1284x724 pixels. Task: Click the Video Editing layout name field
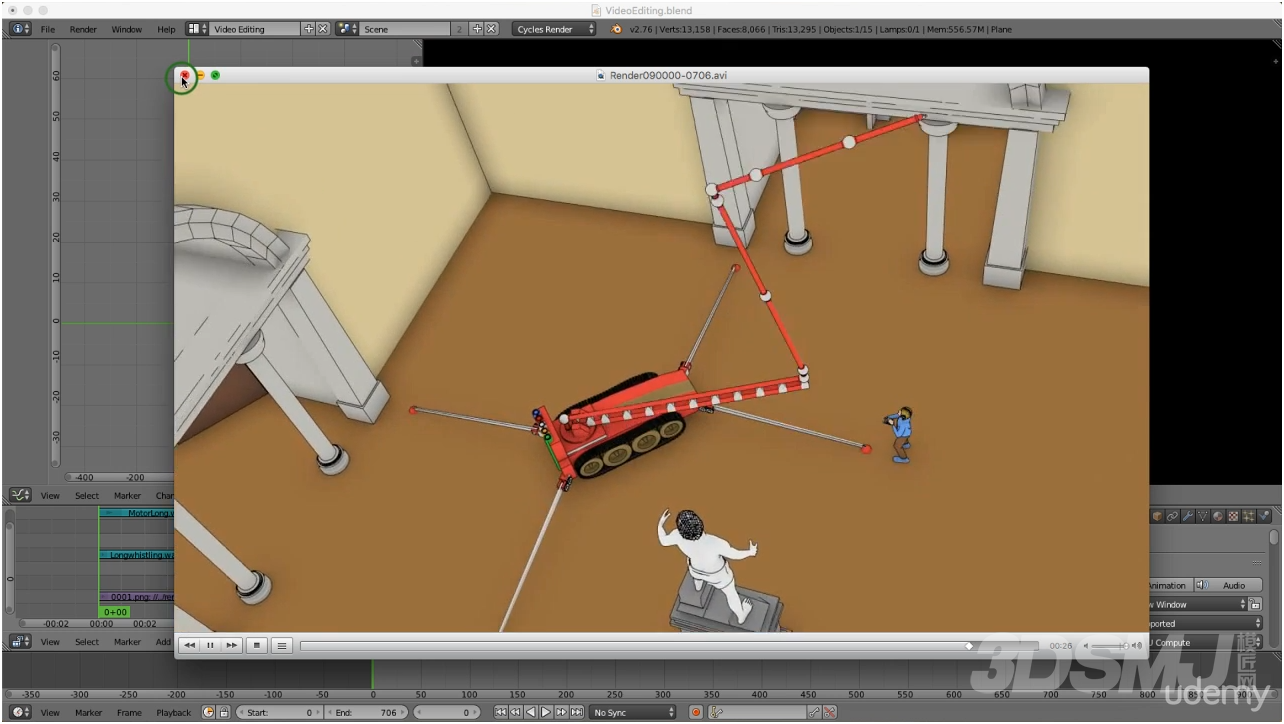pos(255,29)
